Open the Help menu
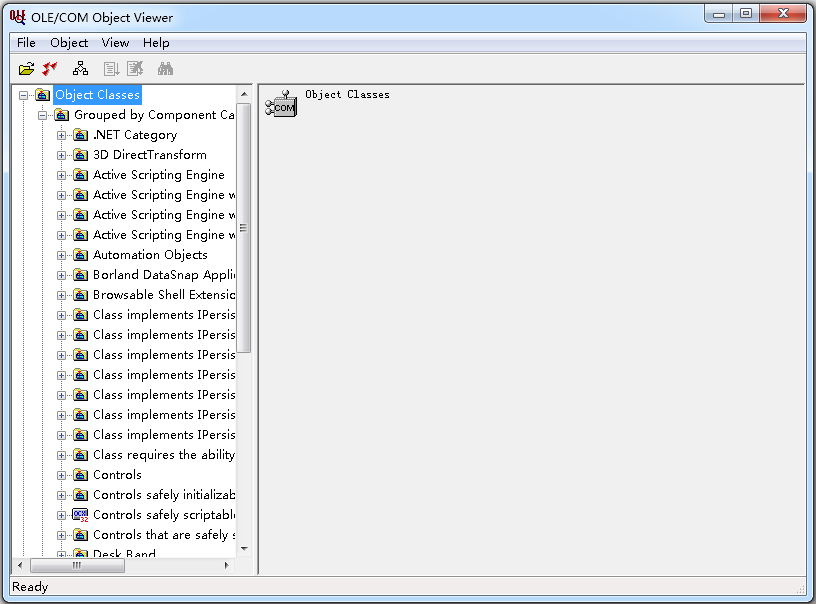Viewport: 816px width, 604px height. pos(156,43)
